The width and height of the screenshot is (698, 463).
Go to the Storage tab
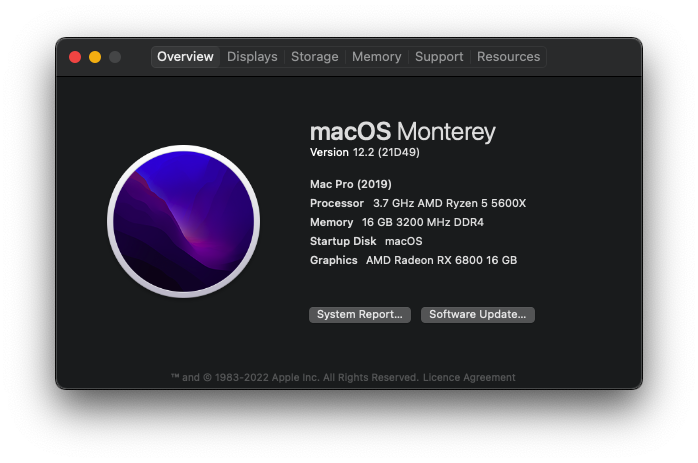(x=314, y=57)
